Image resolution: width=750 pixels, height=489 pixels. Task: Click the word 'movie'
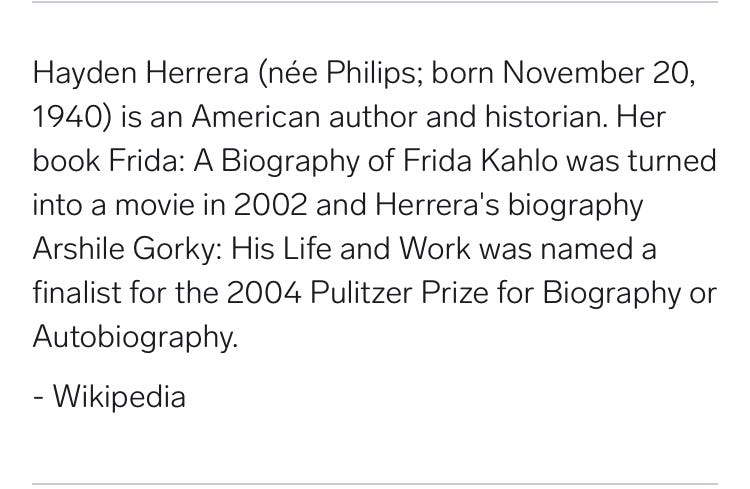tap(155, 205)
